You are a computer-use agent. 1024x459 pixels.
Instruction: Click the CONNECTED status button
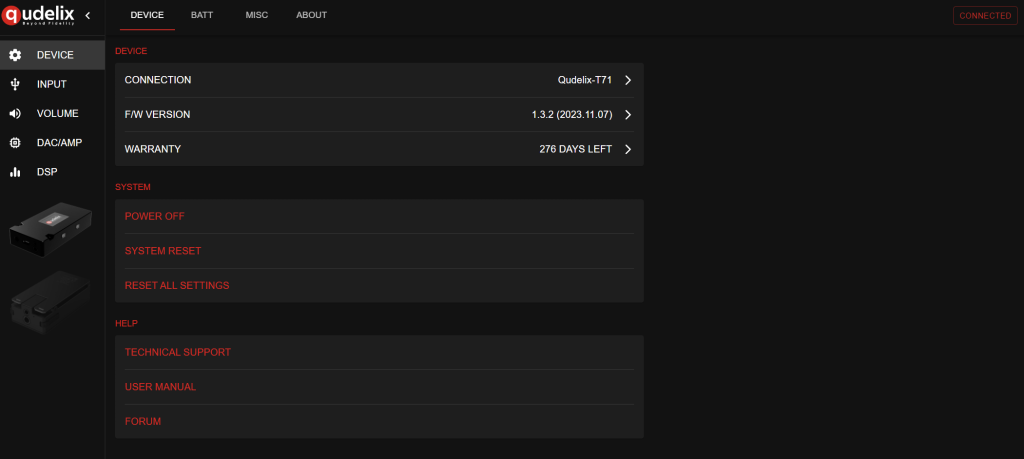[x=985, y=16]
